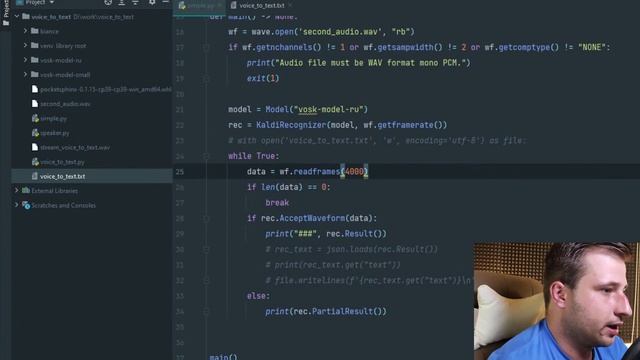Click the Scratches and Consoles icon
640x360 pixels.
coord(26,205)
